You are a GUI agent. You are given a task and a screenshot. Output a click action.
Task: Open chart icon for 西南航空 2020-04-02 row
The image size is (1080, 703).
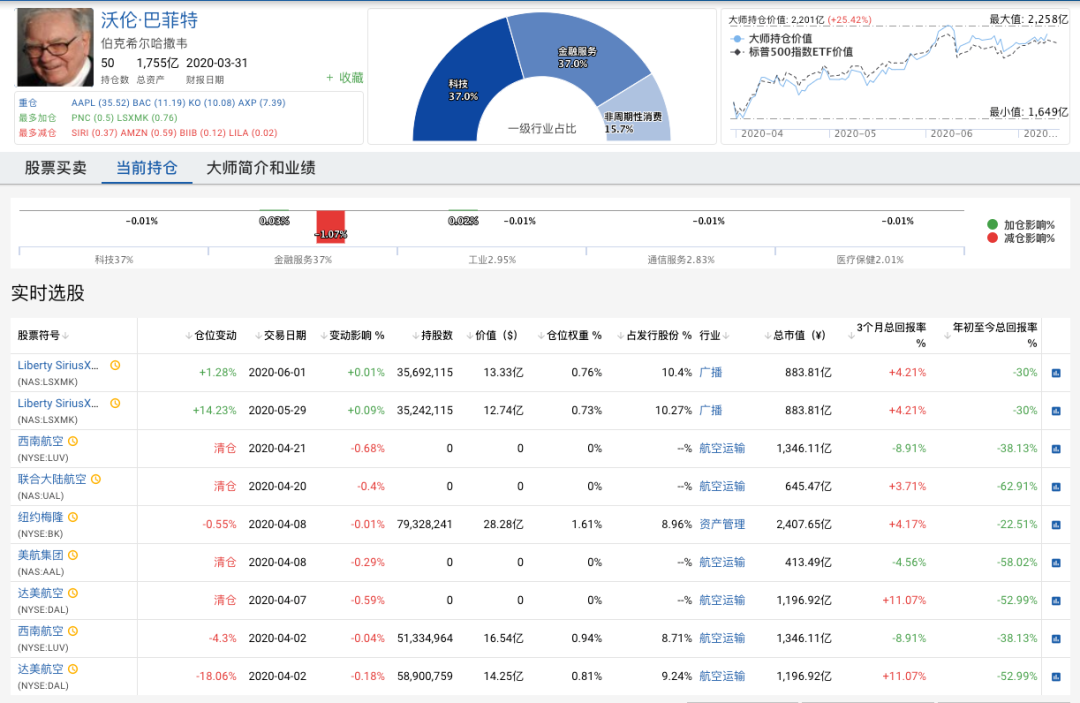pyautogui.click(x=1056, y=639)
